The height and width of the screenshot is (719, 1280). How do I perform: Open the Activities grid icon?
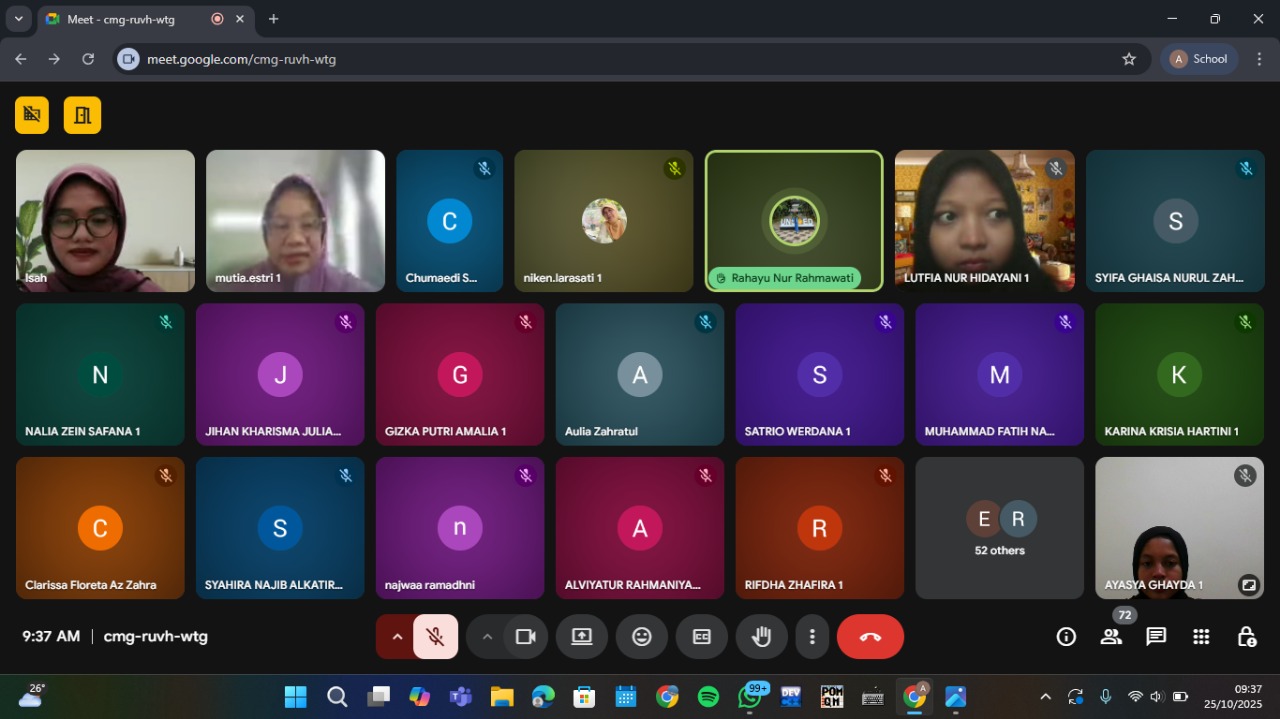(x=1201, y=637)
